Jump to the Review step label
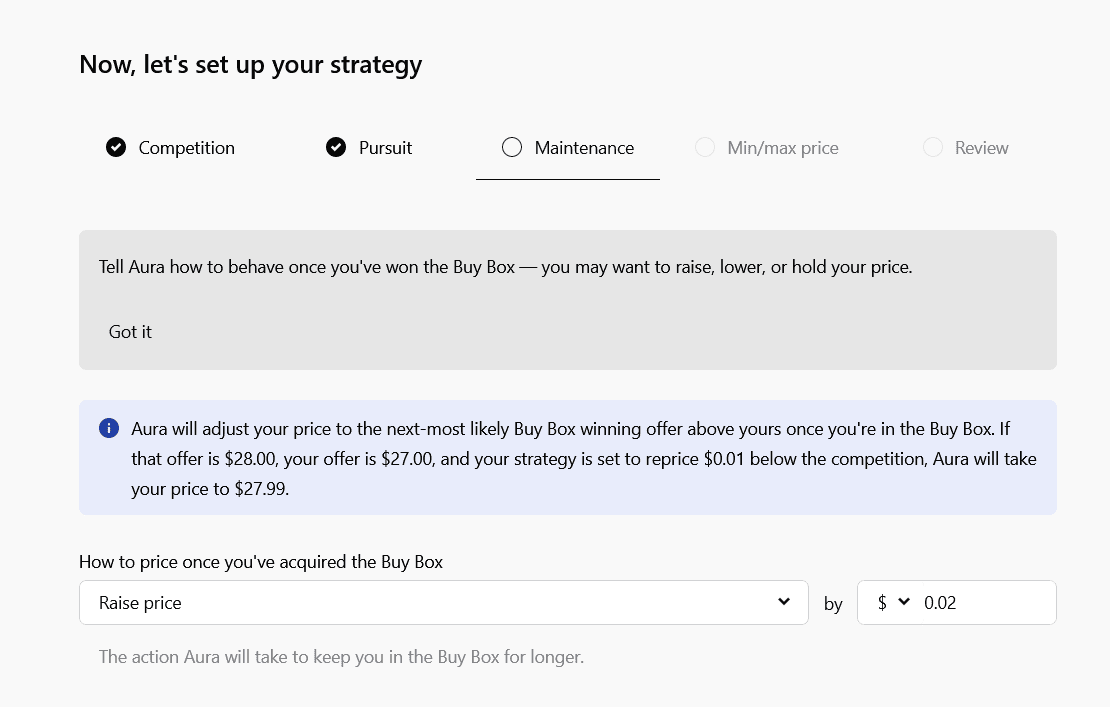 (981, 148)
